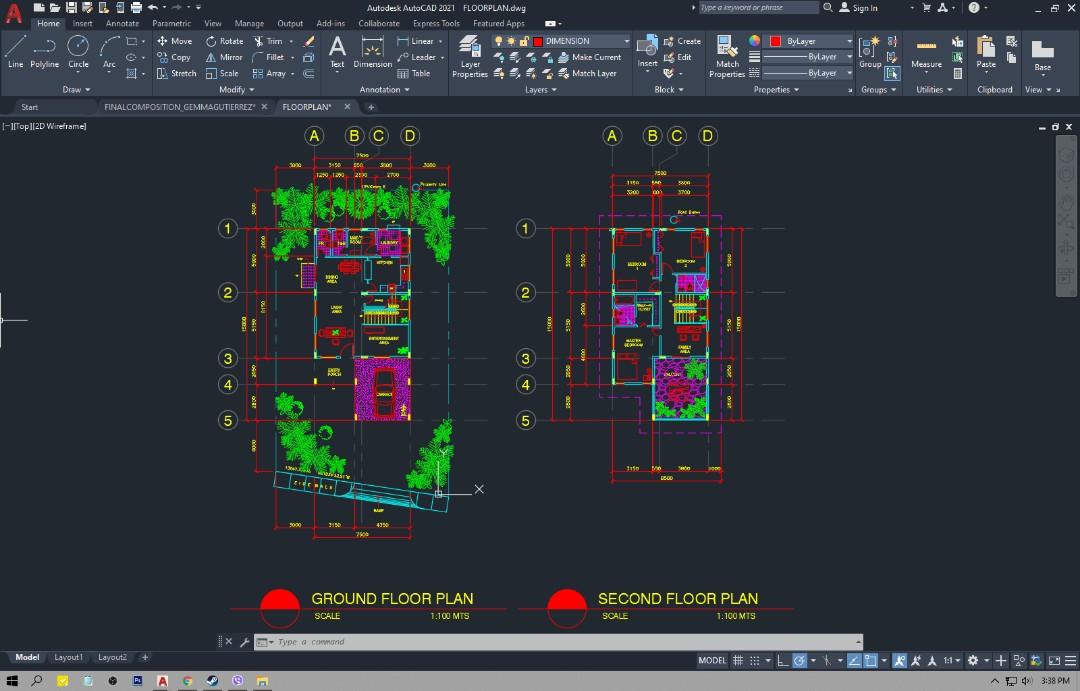Viewport: 1080px width, 691px height.
Task: Select the Match Properties tool
Action: pos(727,57)
